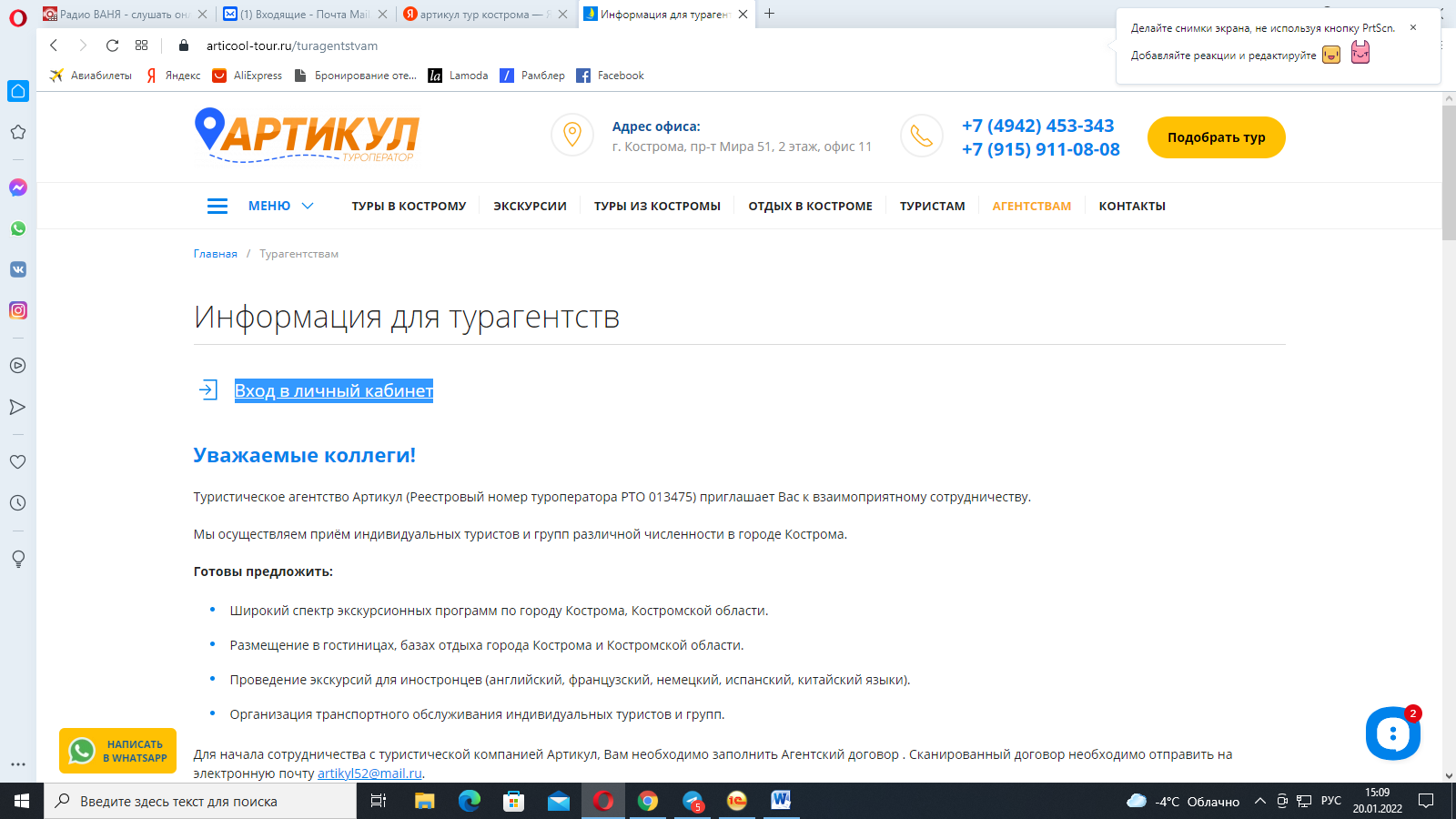Open Instagram in Opera sidebar

(x=17, y=310)
